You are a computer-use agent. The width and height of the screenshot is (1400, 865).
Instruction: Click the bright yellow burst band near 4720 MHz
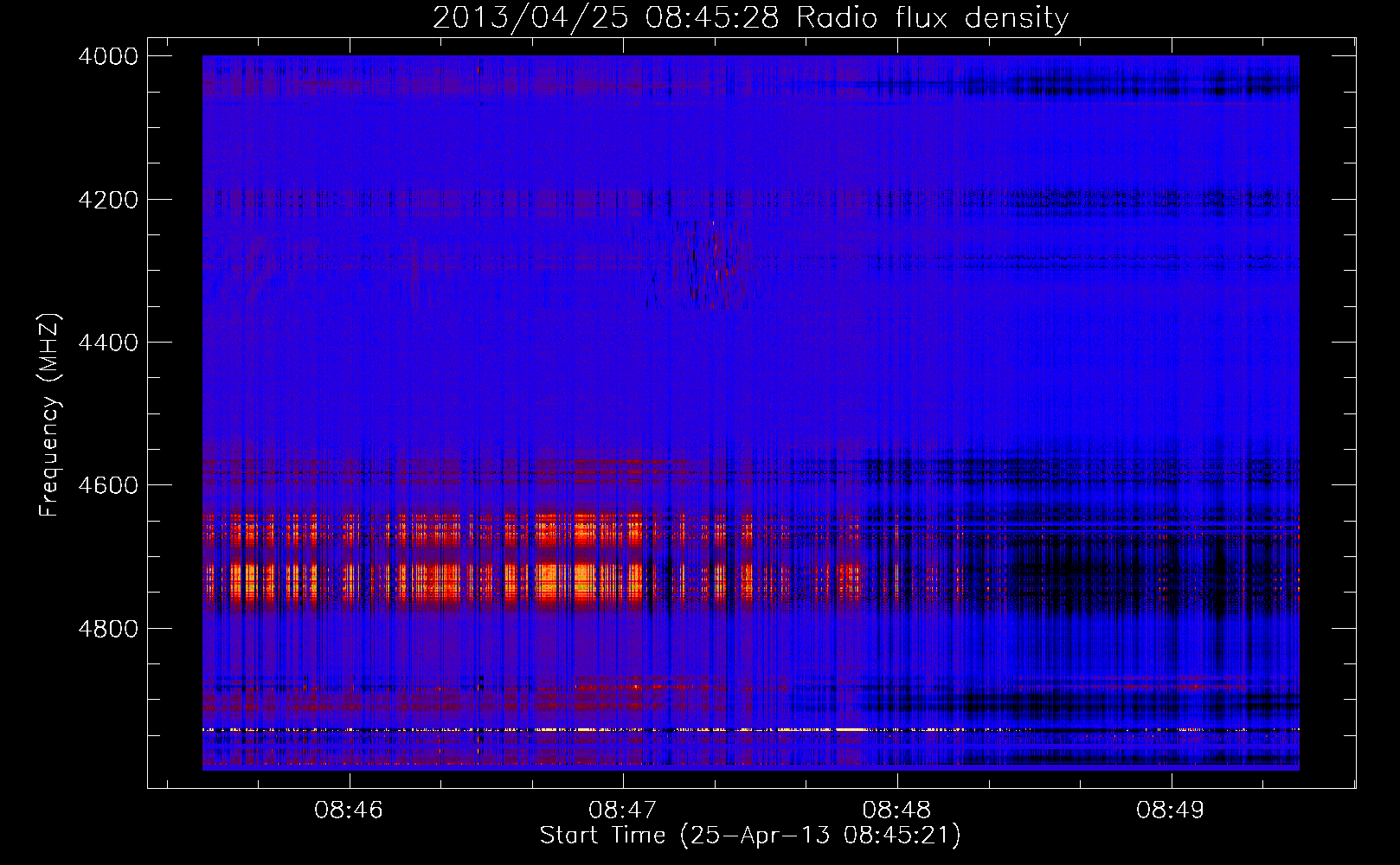click(532, 581)
